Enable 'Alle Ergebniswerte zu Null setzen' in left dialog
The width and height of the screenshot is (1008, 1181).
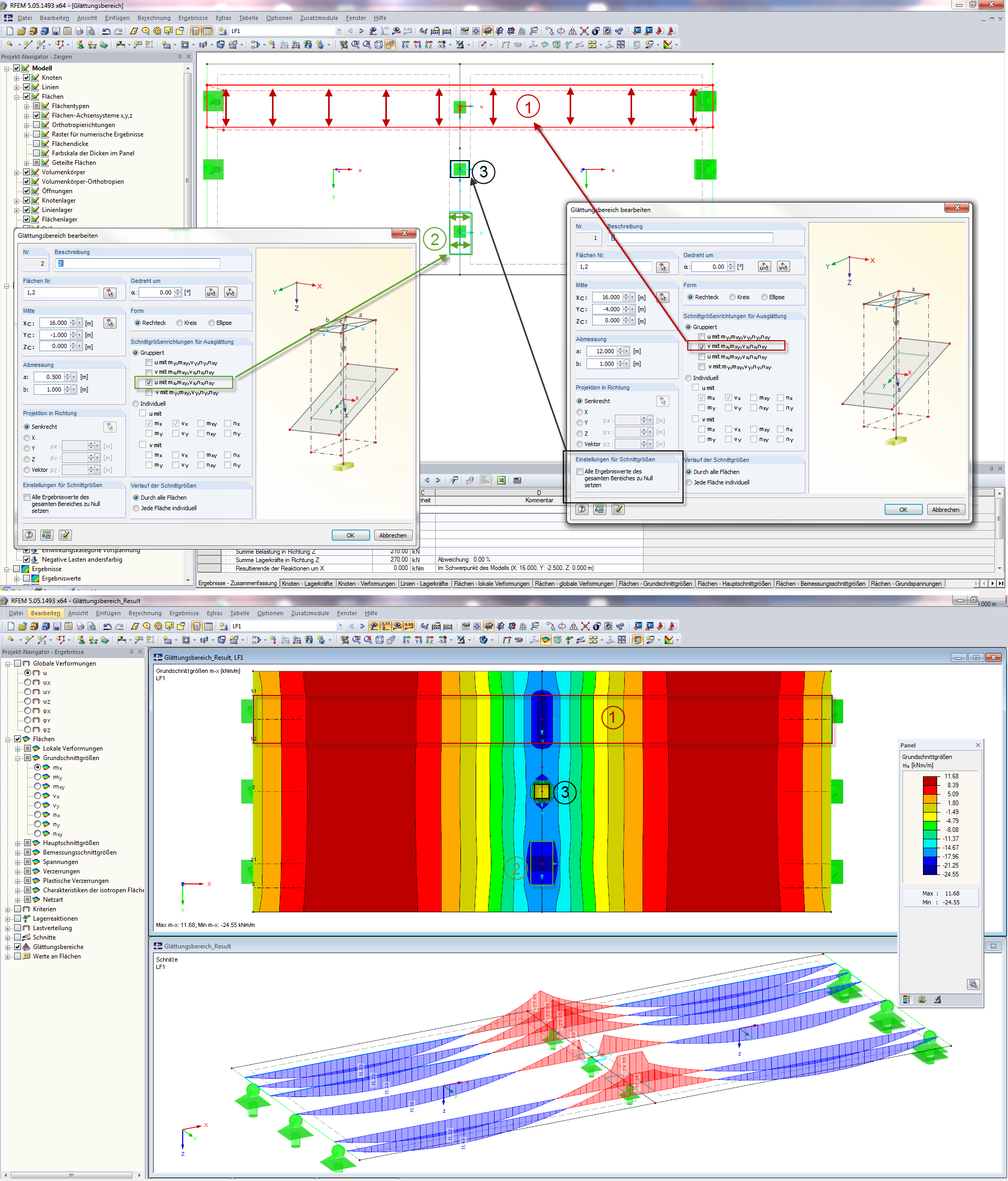27,497
